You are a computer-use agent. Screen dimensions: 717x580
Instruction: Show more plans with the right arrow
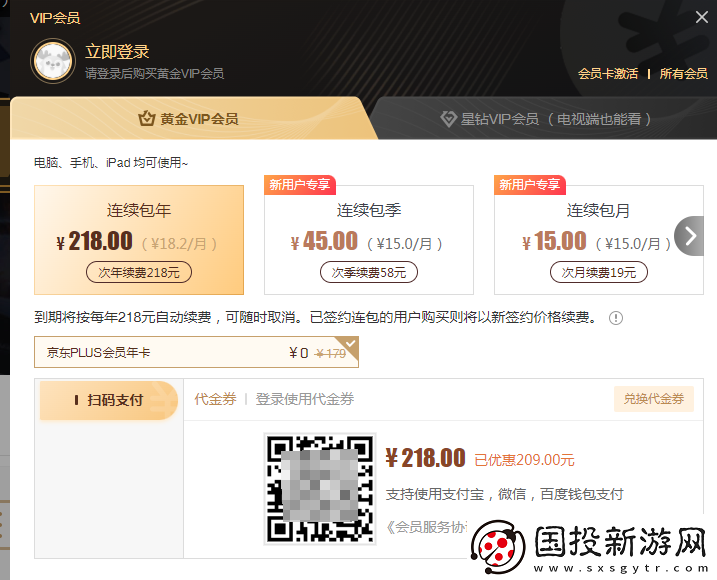coord(690,236)
